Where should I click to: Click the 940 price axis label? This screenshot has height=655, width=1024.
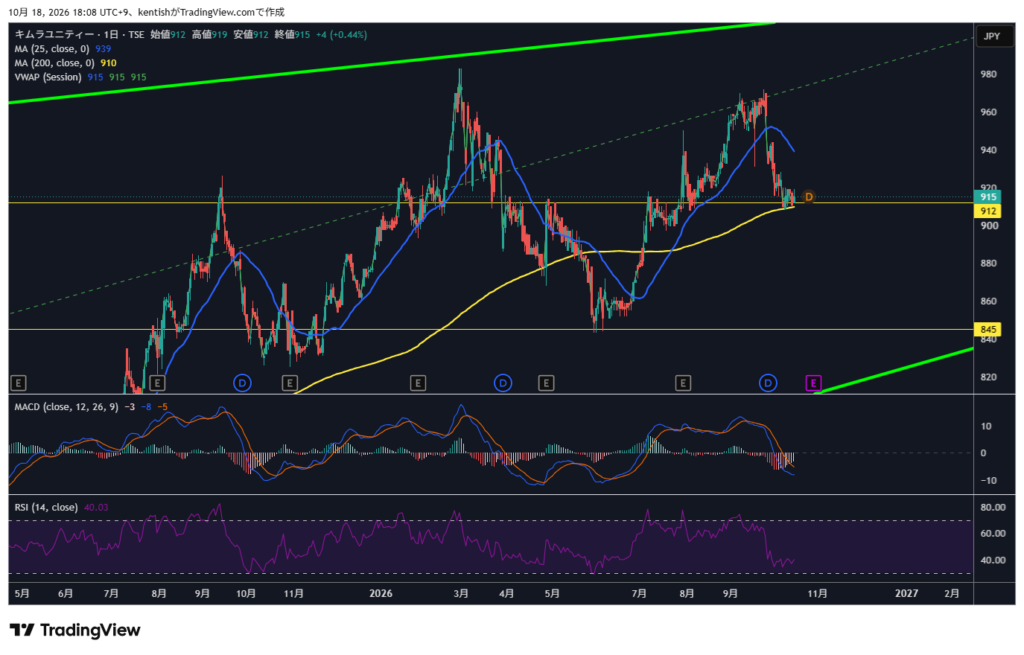coord(988,150)
